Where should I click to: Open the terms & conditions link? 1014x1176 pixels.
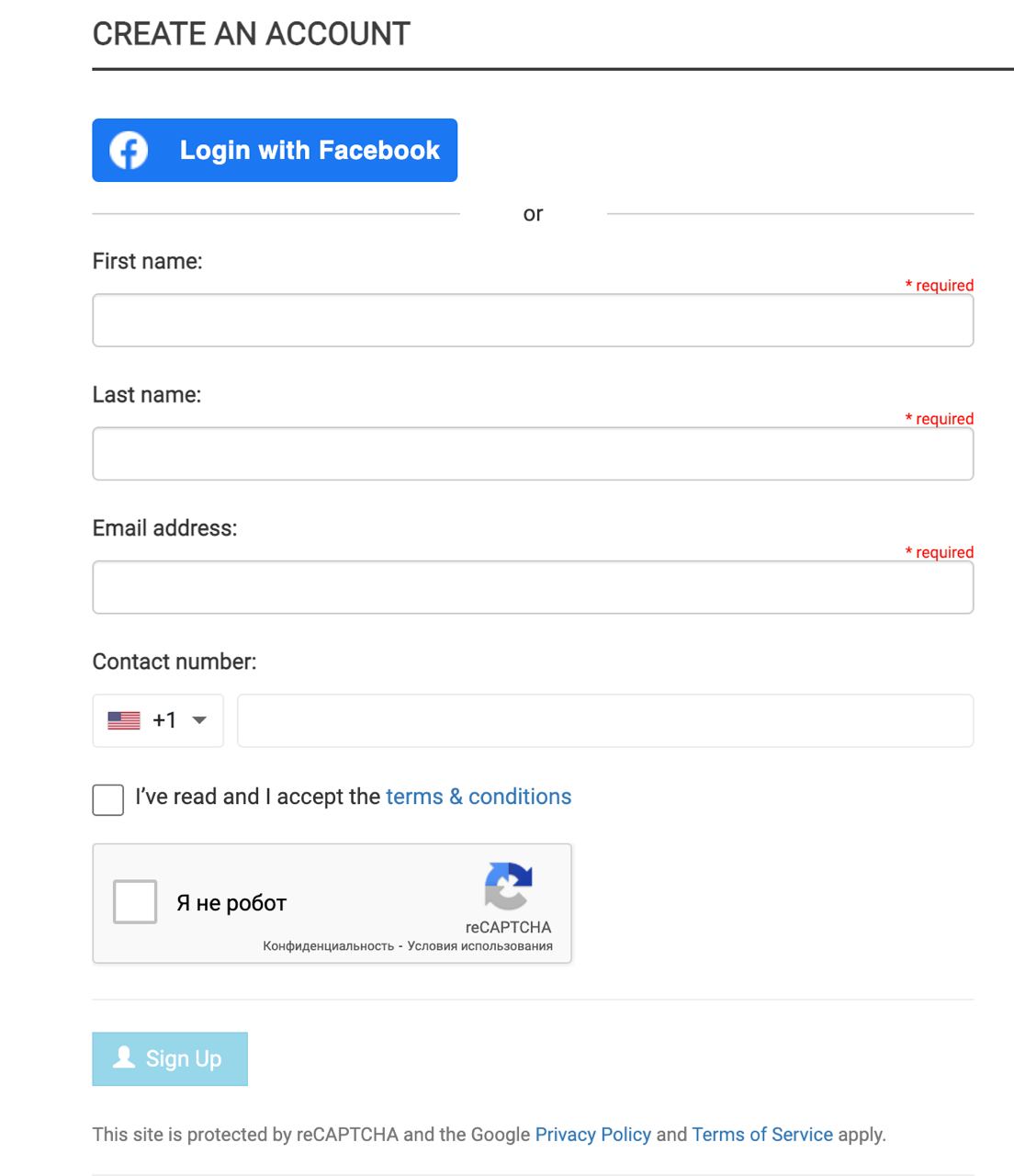coord(478,797)
